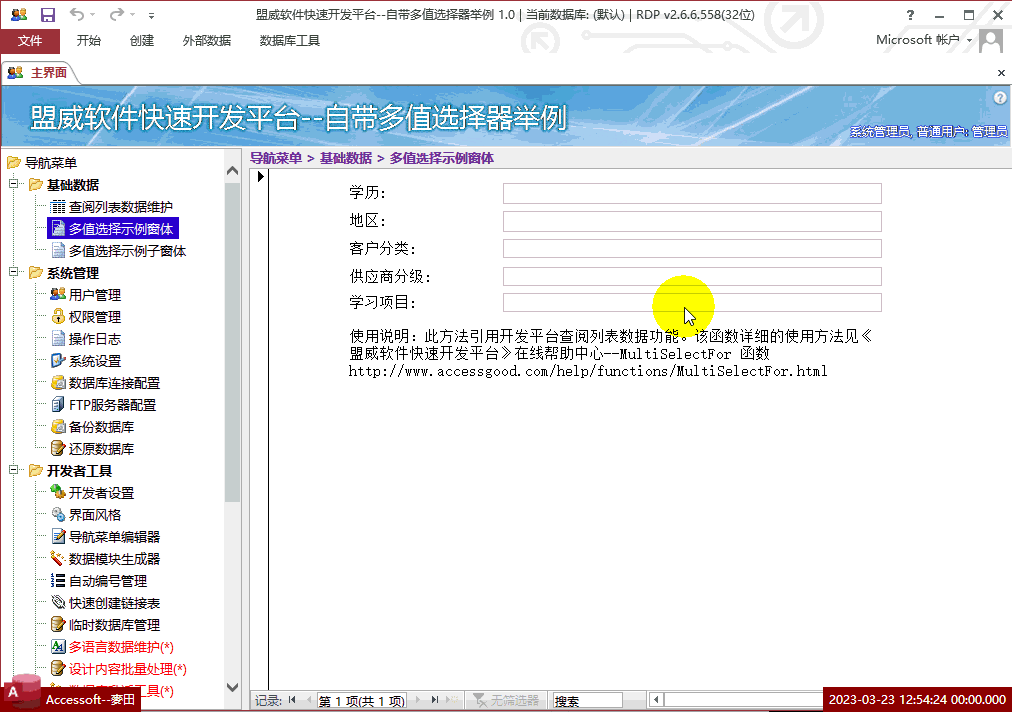Click the 临时数据库管理 icon

58,624
